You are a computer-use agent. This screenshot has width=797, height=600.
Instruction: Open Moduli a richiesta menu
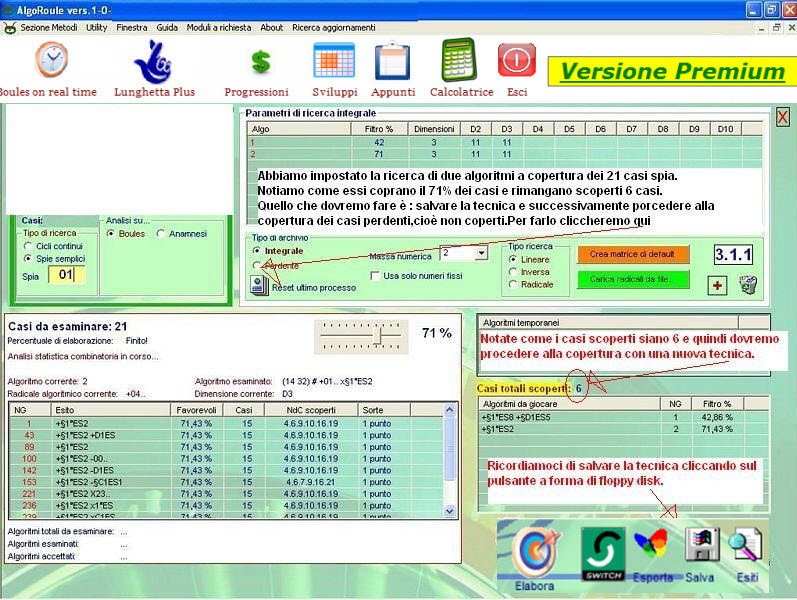219,28
